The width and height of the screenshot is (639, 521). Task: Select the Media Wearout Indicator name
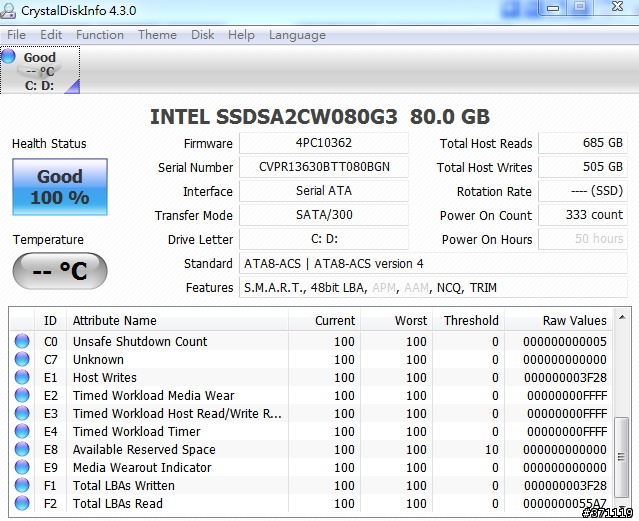[x=142, y=467]
